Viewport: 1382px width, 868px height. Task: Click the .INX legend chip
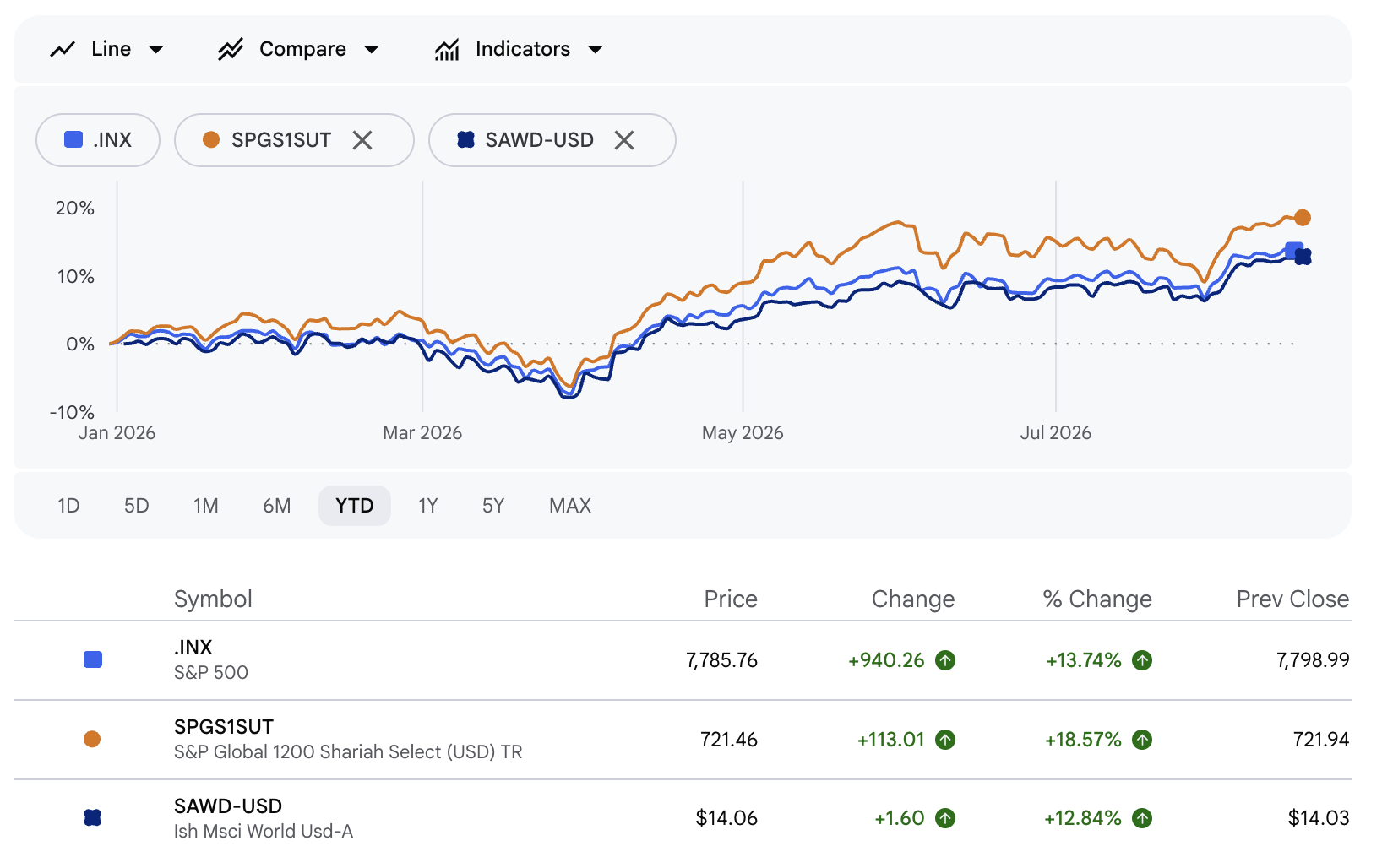coord(98,140)
